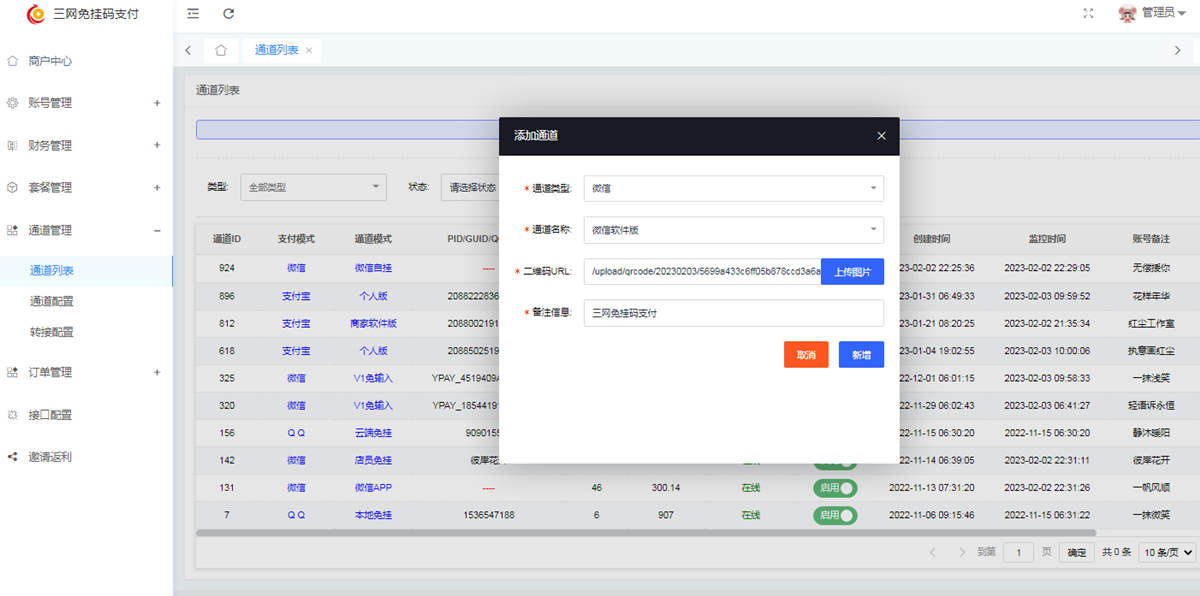Screen dimensions: 1200x596
Task: Click the orange 取消 button
Action: [806, 355]
